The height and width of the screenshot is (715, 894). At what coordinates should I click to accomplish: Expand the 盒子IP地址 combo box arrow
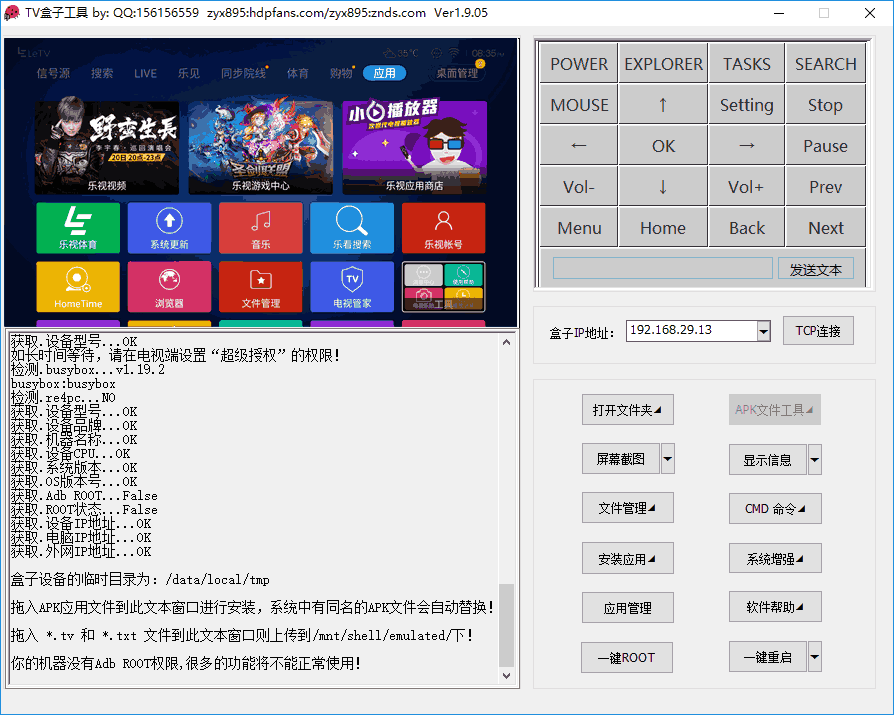coord(763,331)
